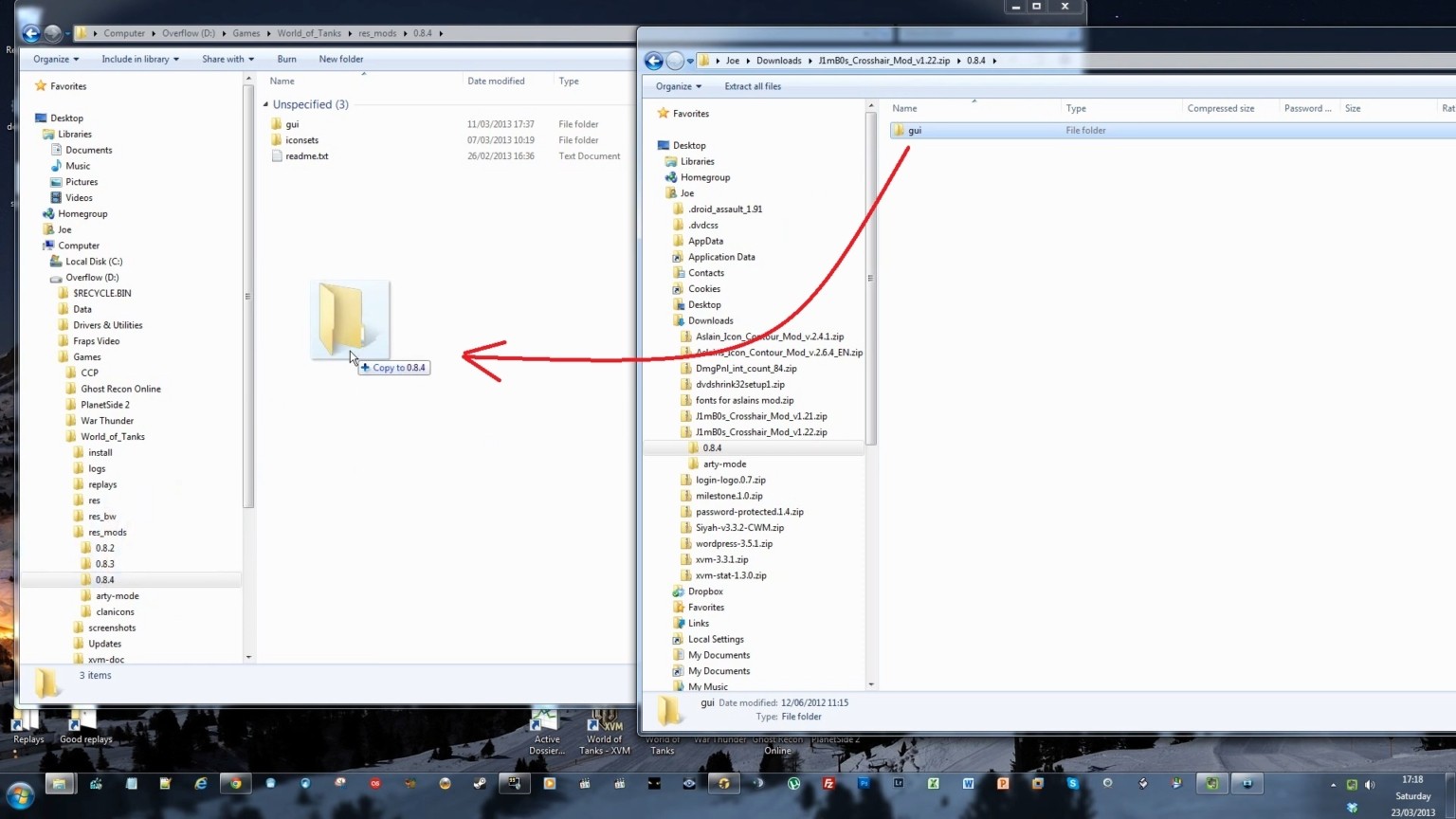Select res_mods in the address breadcrumb
1456x819 pixels.
[377, 33]
